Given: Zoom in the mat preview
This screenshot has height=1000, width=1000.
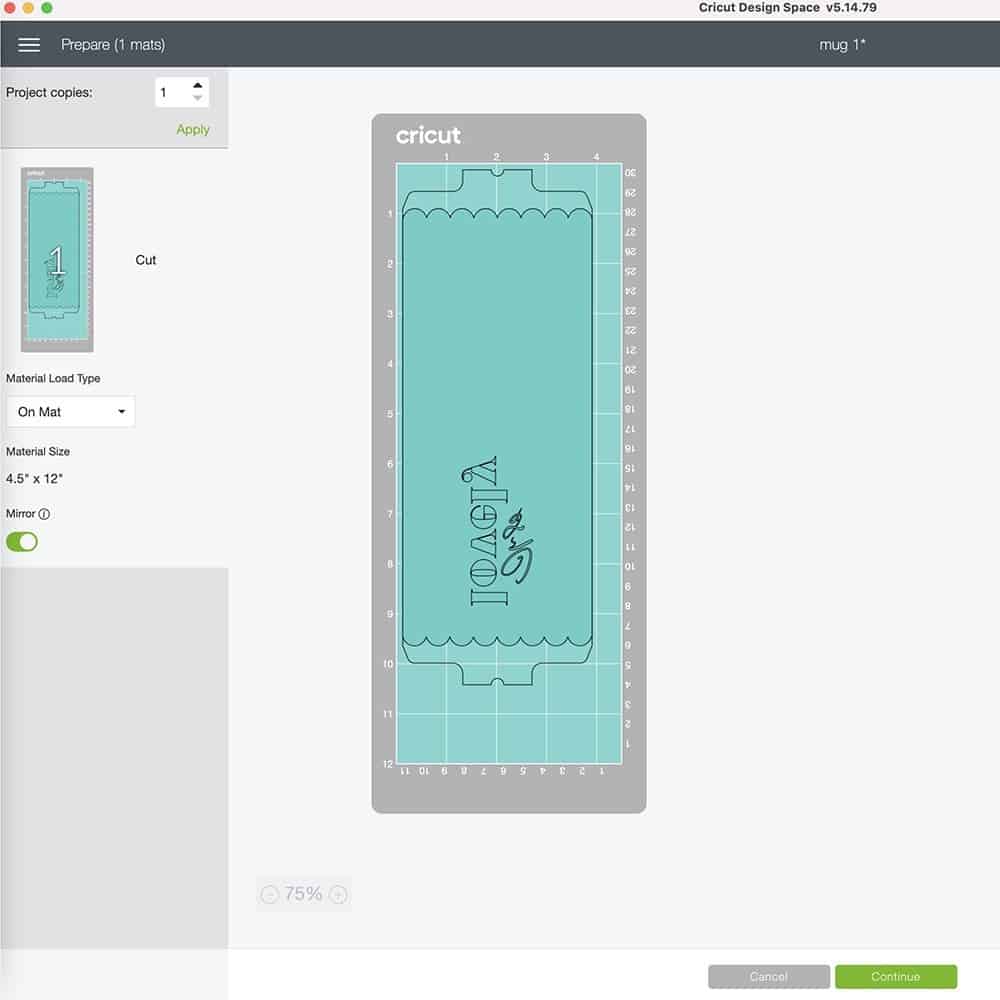Looking at the screenshot, I should pos(339,895).
